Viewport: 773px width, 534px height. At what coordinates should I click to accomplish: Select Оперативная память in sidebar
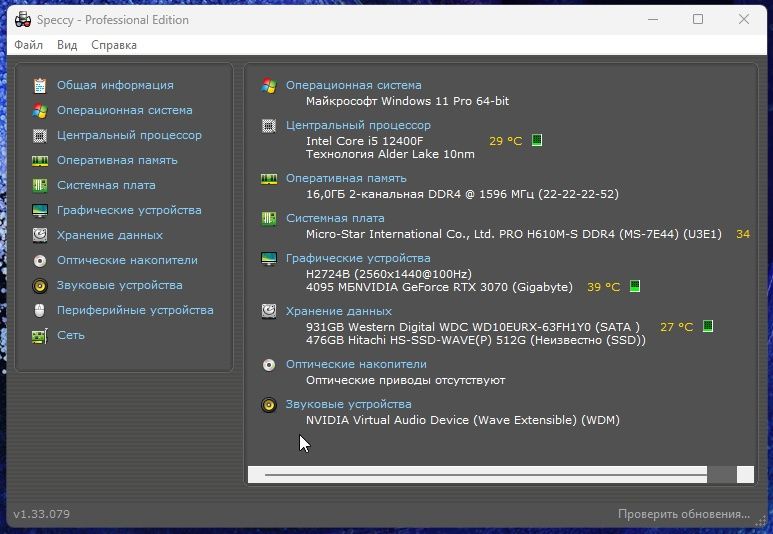[117, 160]
